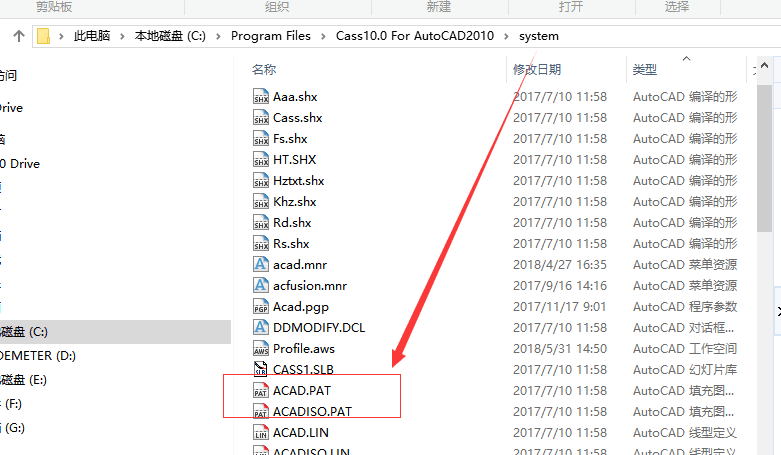Select the ACAD.PAT file icon
The image size is (781, 455).
pos(261,390)
